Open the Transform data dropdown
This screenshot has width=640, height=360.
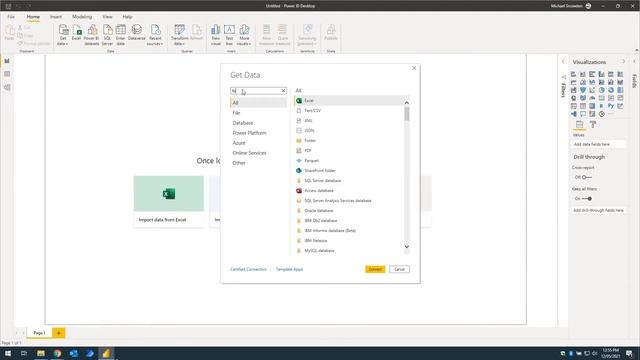(x=180, y=35)
